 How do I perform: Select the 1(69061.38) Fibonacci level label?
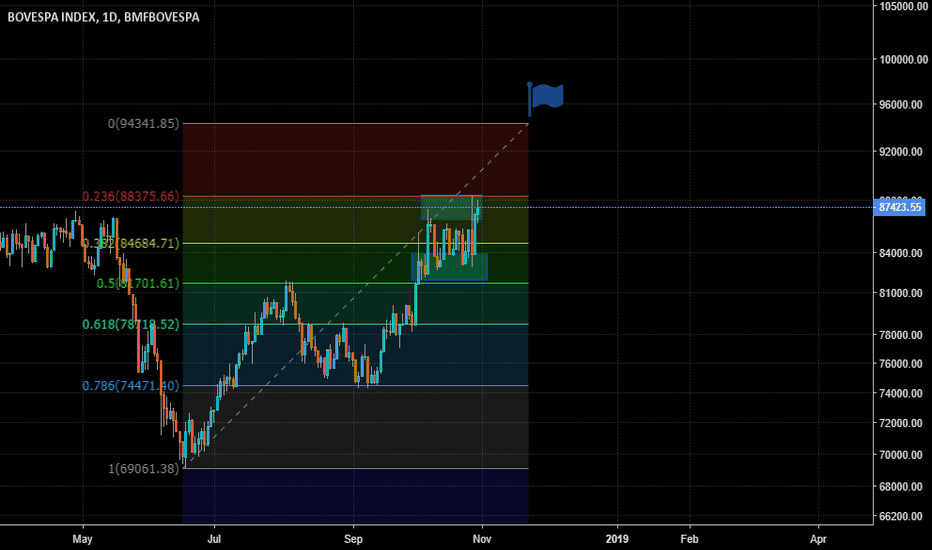click(143, 469)
